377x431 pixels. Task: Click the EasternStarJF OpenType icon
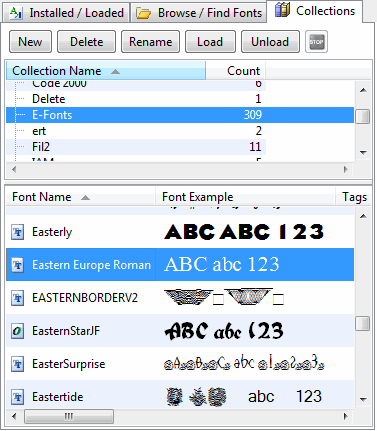pos(17,331)
